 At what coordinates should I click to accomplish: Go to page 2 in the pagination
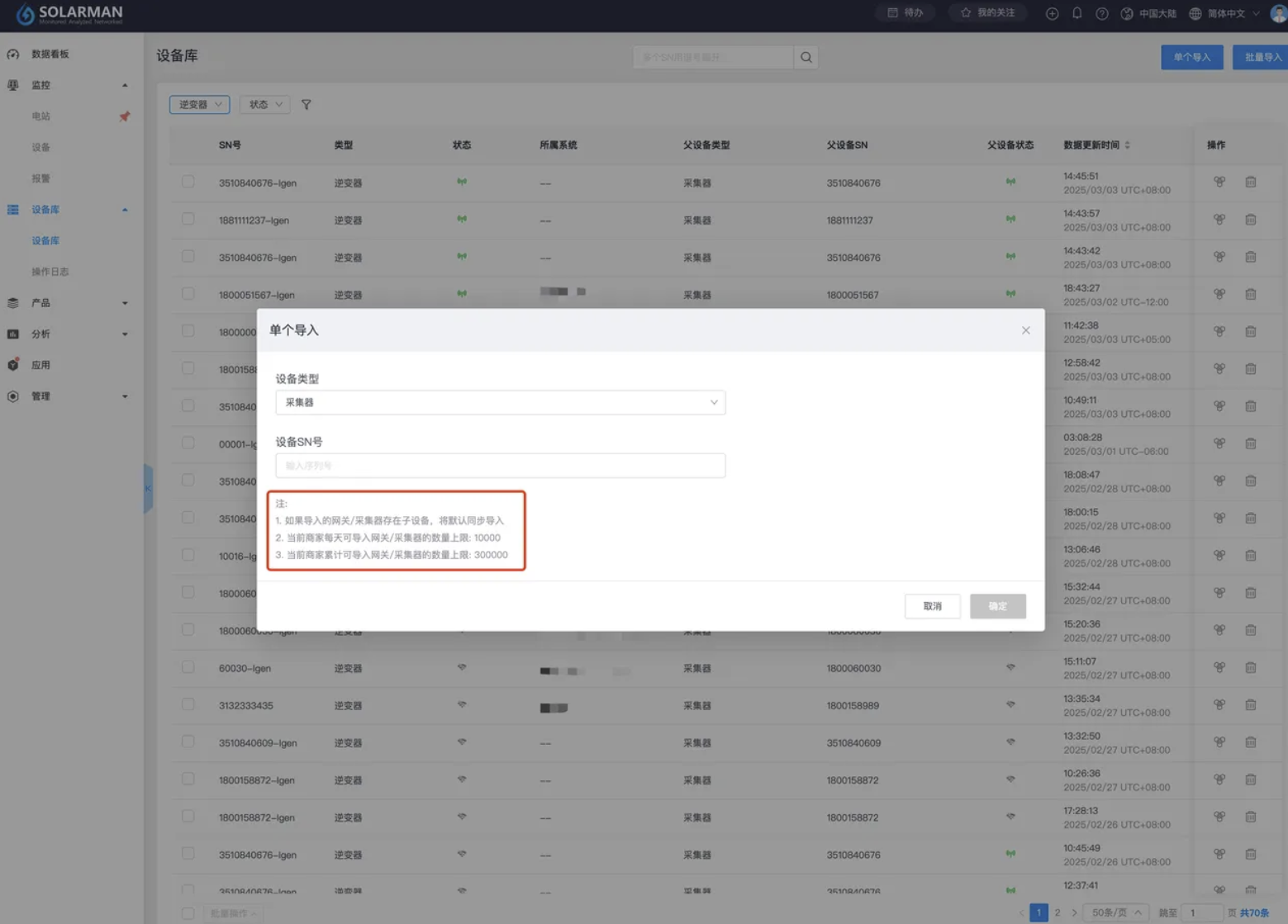tap(1057, 912)
